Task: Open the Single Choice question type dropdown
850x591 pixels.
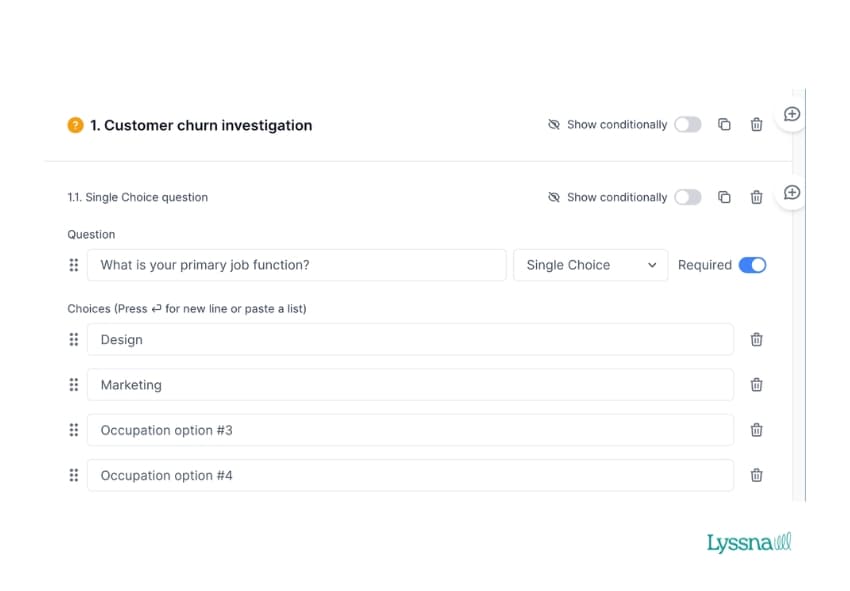Action: [590, 265]
